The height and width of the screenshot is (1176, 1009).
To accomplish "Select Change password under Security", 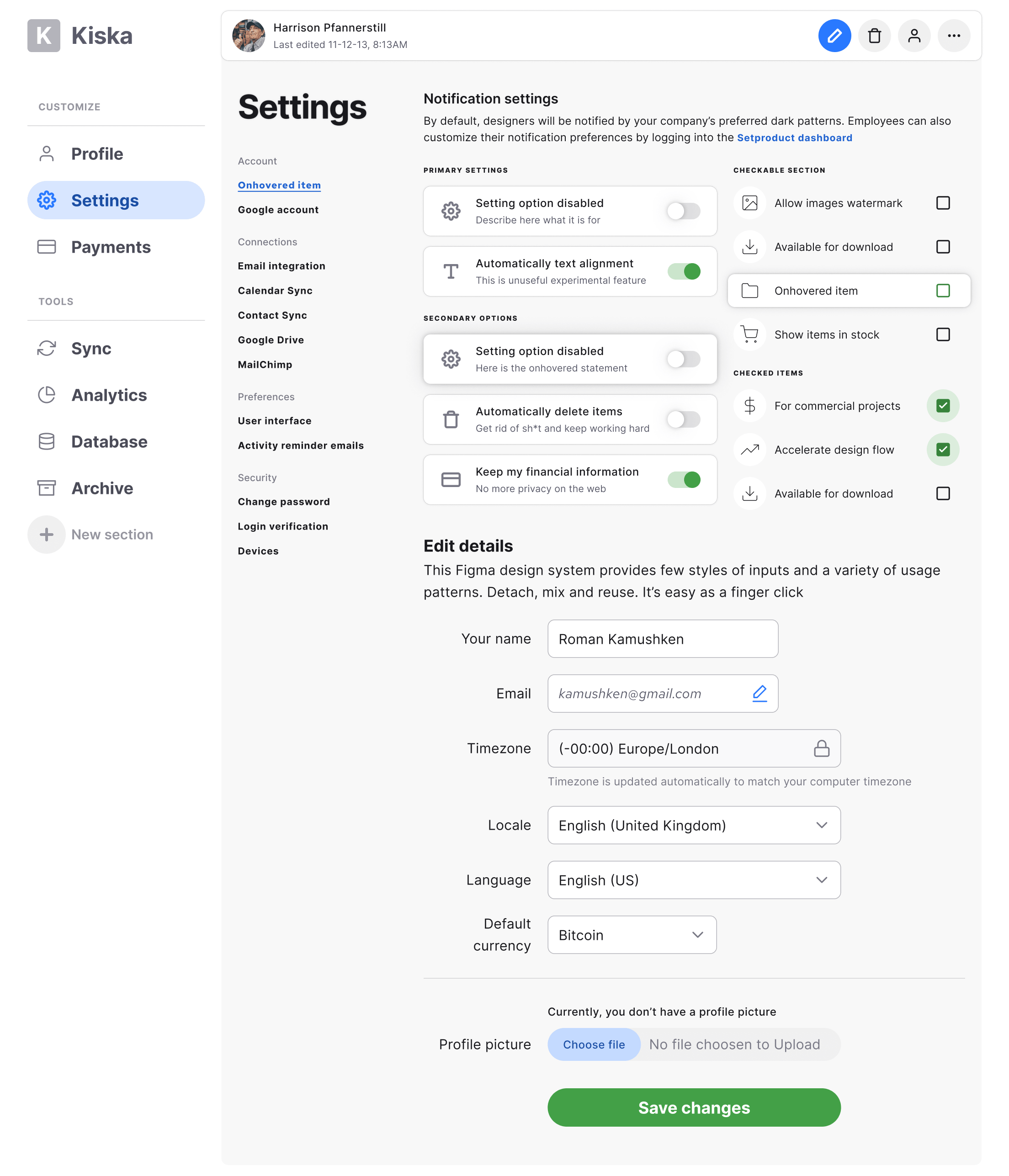I will pos(283,501).
